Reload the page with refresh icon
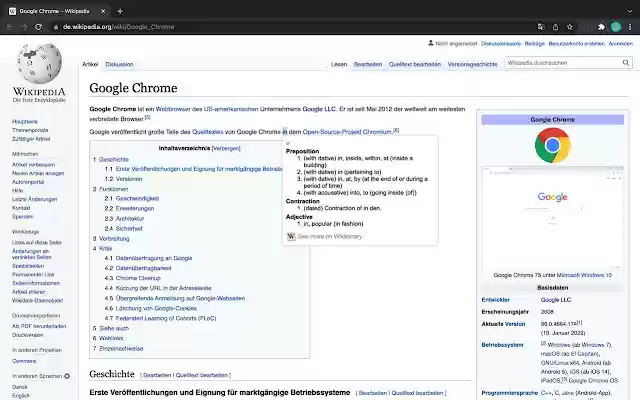640x400 pixels. 38,27
